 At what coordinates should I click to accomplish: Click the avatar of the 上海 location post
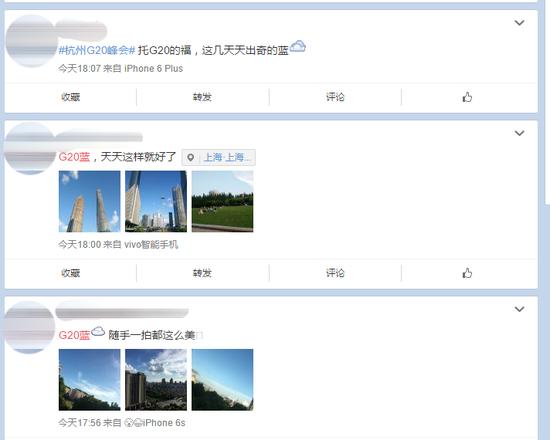[30, 148]
